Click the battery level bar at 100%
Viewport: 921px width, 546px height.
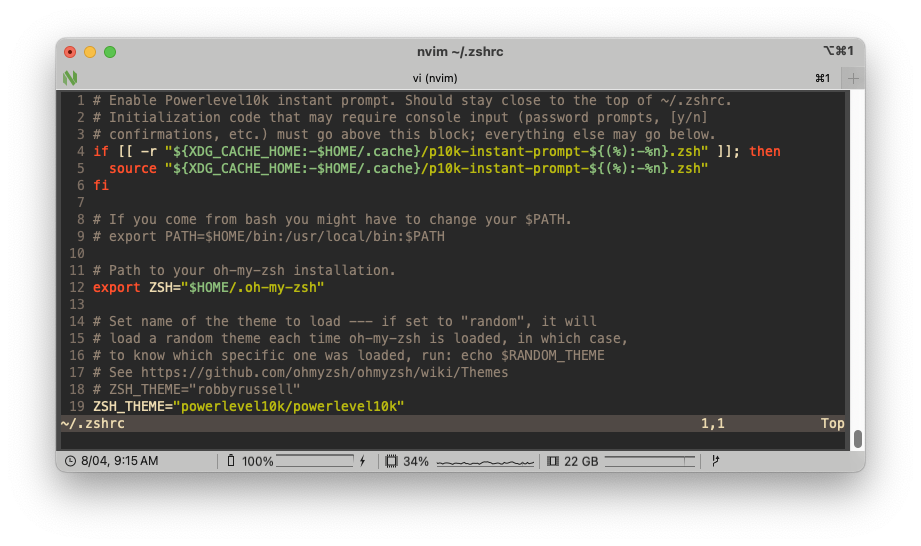[315, 461]
